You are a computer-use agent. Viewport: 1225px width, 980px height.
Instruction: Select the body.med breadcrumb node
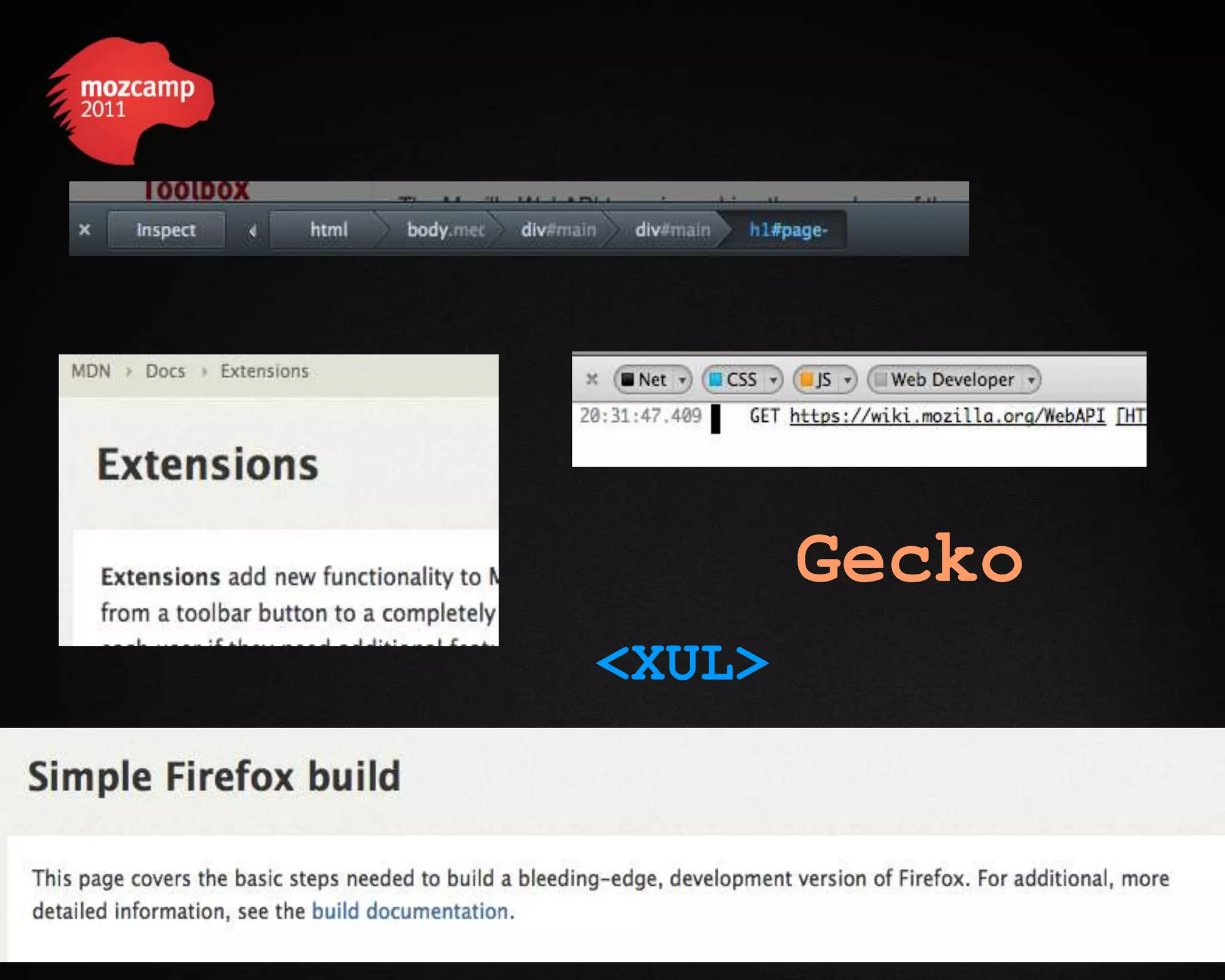click(445, 230)
